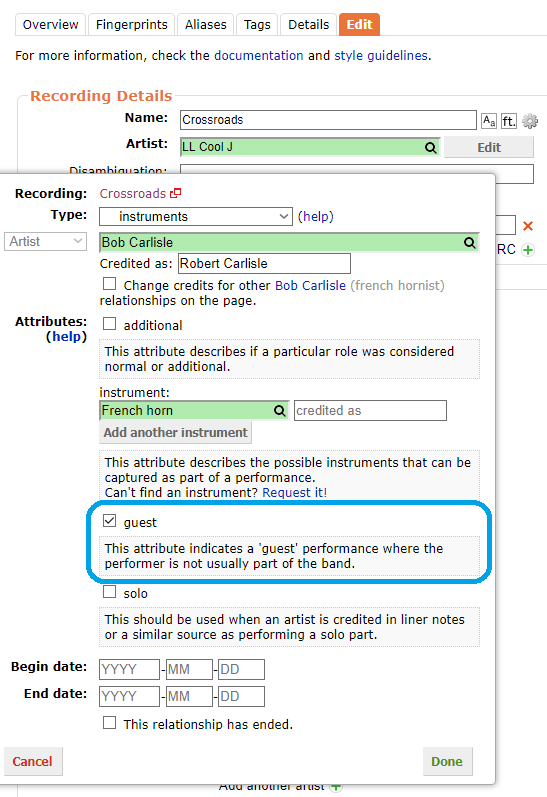Click the Credited as Robert Carlisle field
The image size is (547, 797).
click(x=264, y=263)
